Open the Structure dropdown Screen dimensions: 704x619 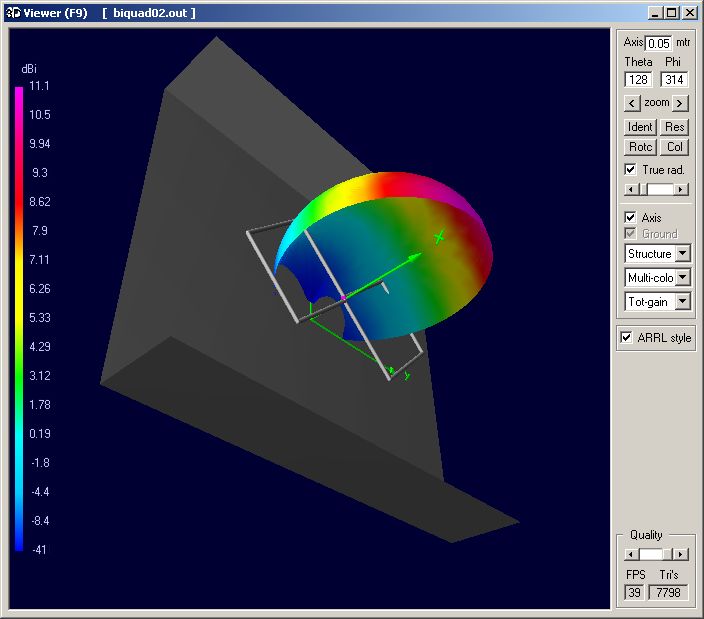coord(683,254)
